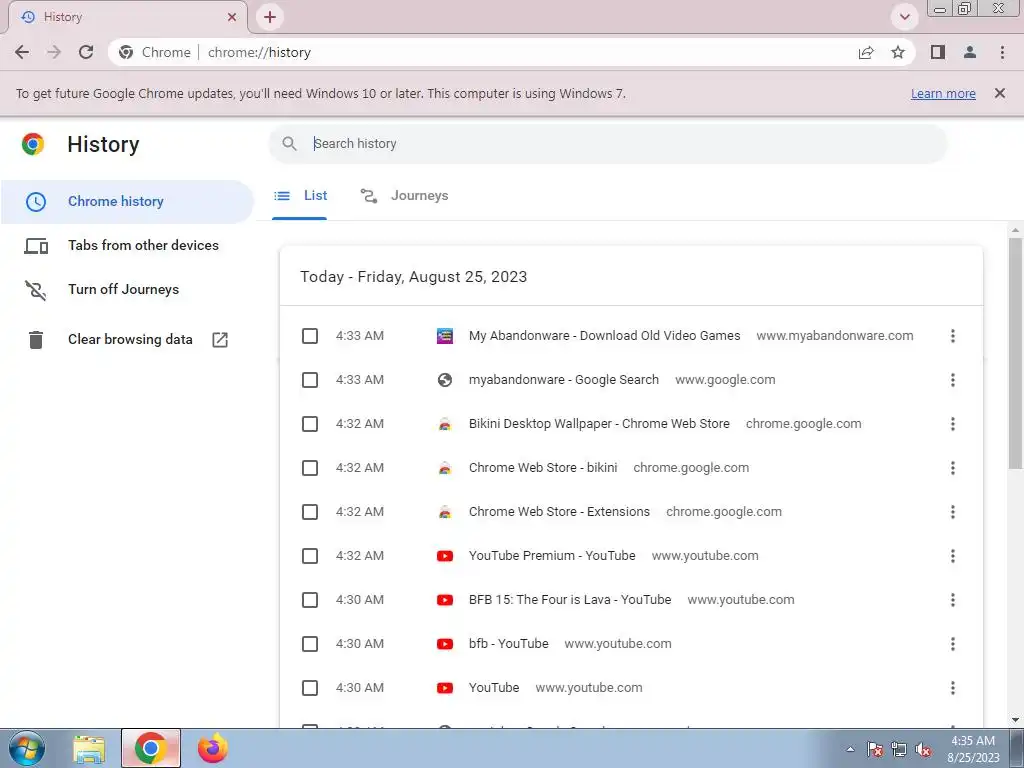The width and height of the screenshot is (1024, 768).
Task: Open myabandonware - Google Search link
Action: [x=564, y=380]
